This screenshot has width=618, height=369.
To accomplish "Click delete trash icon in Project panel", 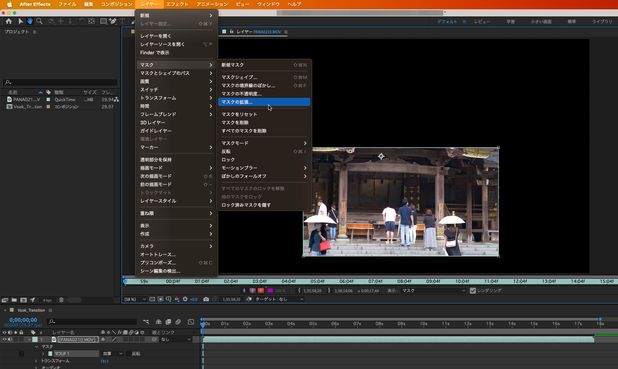I will tap(61, 300).
